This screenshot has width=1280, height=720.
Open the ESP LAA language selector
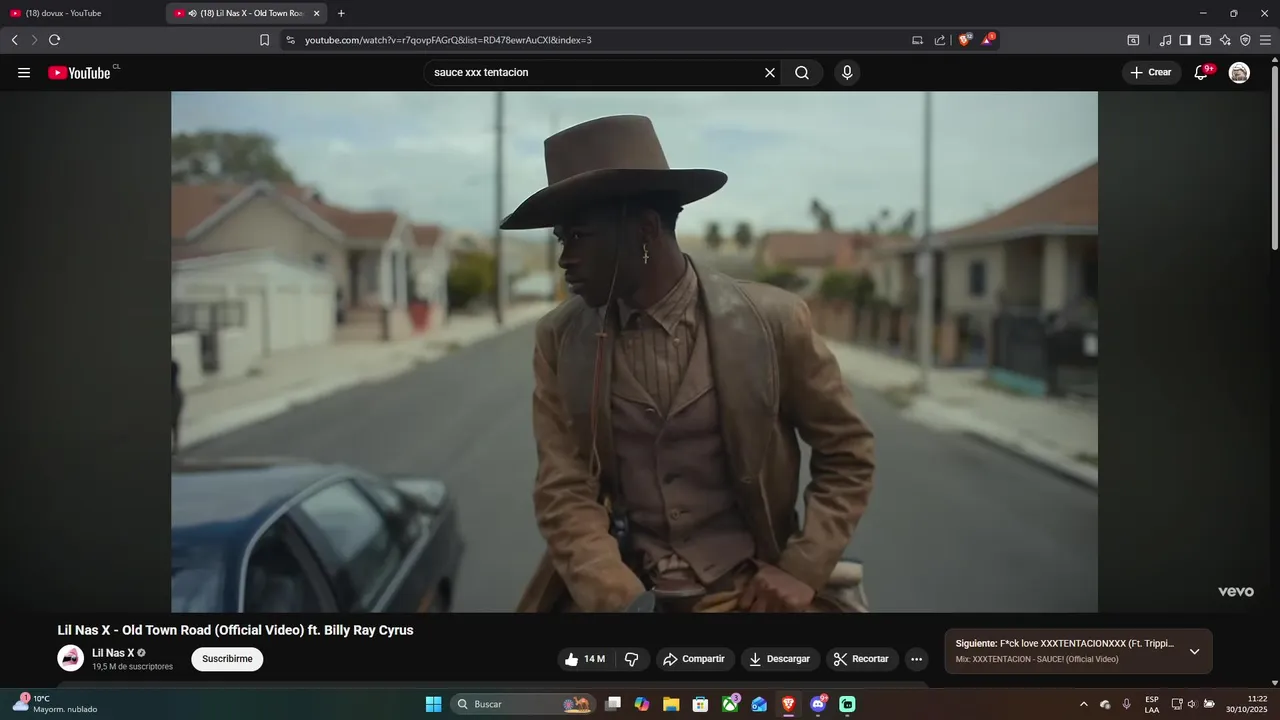coord(1152,704)
